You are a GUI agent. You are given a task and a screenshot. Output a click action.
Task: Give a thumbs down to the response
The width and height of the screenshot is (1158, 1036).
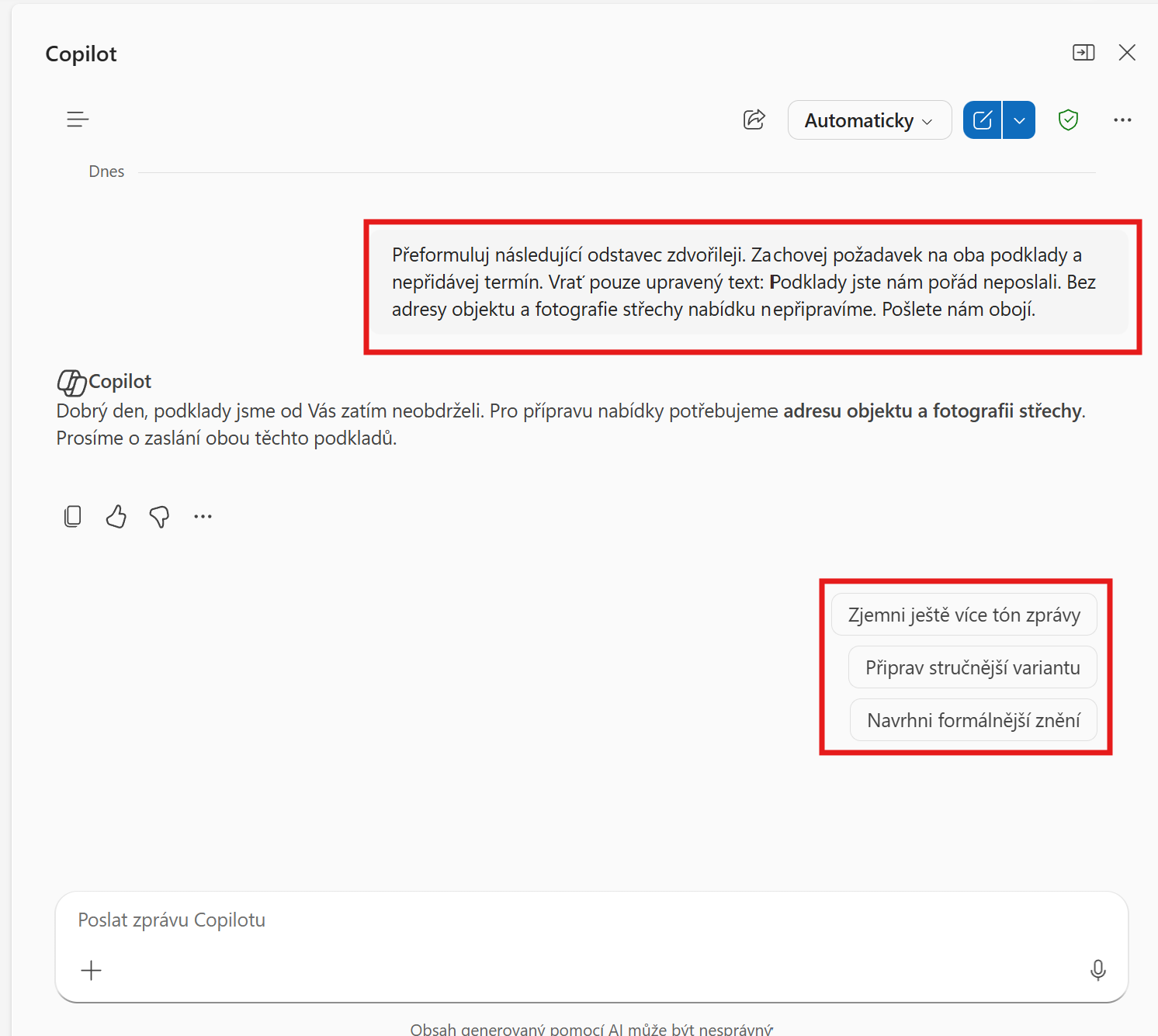[159, 516]
